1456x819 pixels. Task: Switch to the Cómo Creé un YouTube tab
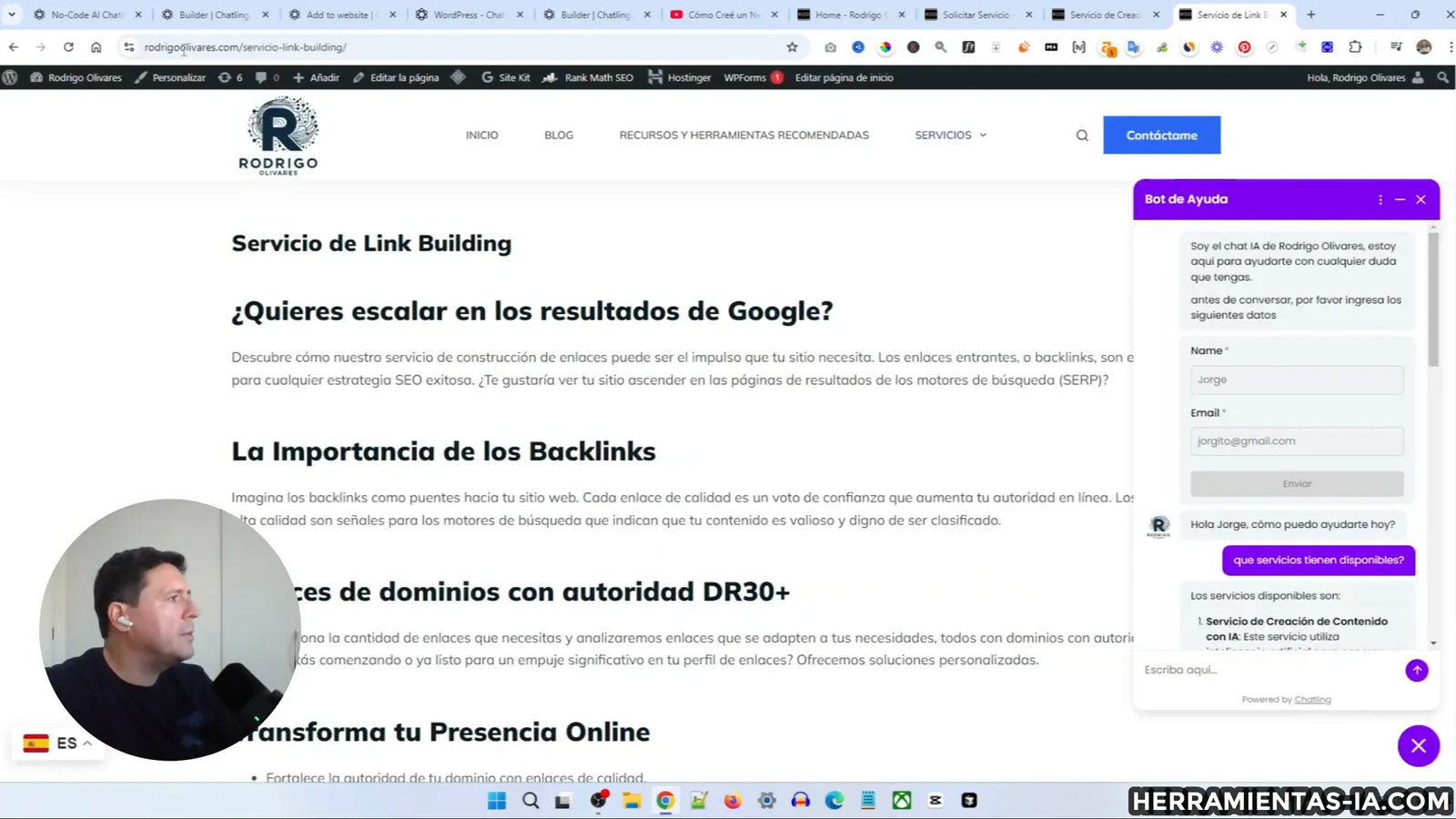click(x=722, y=15)
